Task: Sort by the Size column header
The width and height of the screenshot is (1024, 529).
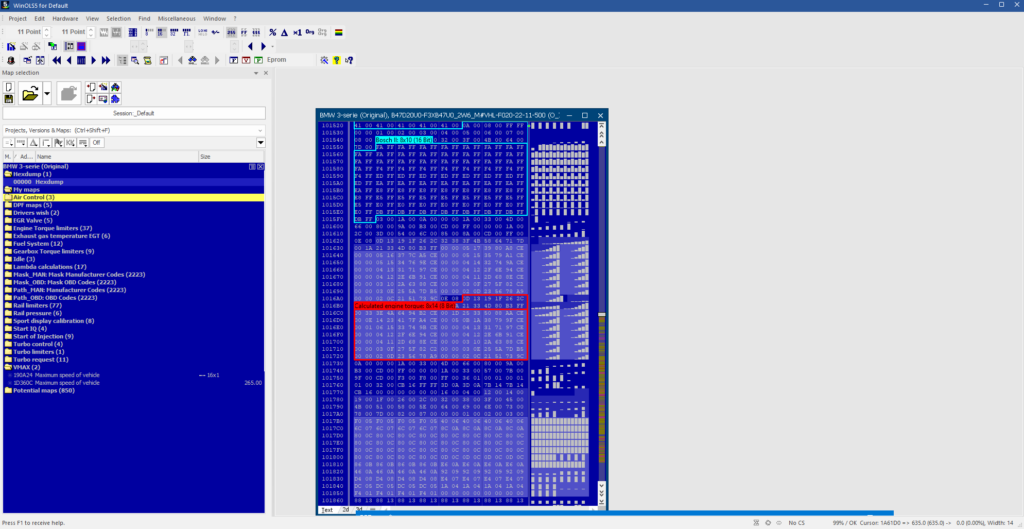Action: pyautogui.click(x=231, y=157)
